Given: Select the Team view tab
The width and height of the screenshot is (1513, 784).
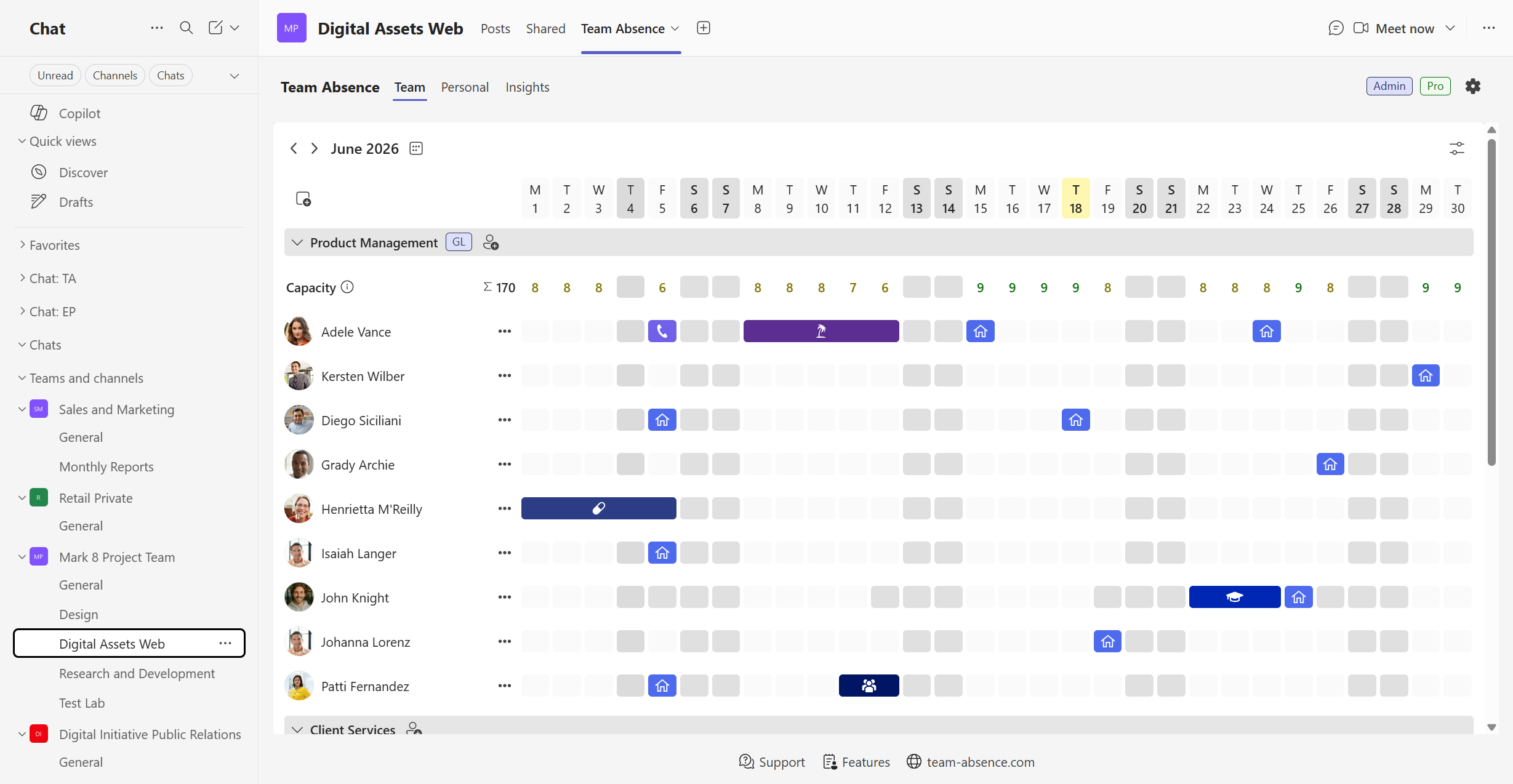Looking at the screenshot, I should (x=410, y=87).
